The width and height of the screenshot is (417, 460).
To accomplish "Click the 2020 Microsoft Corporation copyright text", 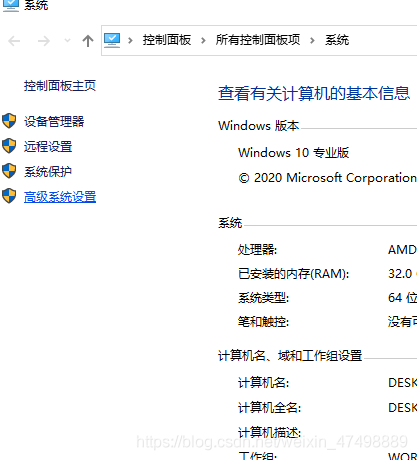I will (x=327, y=178).
